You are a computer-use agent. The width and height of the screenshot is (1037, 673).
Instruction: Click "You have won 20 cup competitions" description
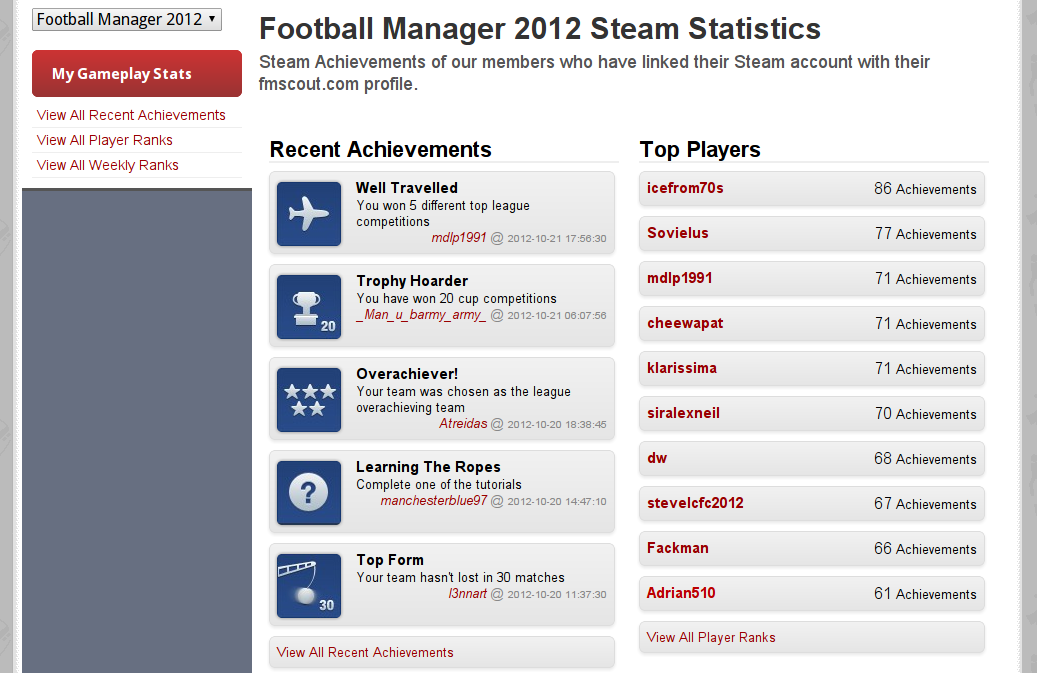456,299
